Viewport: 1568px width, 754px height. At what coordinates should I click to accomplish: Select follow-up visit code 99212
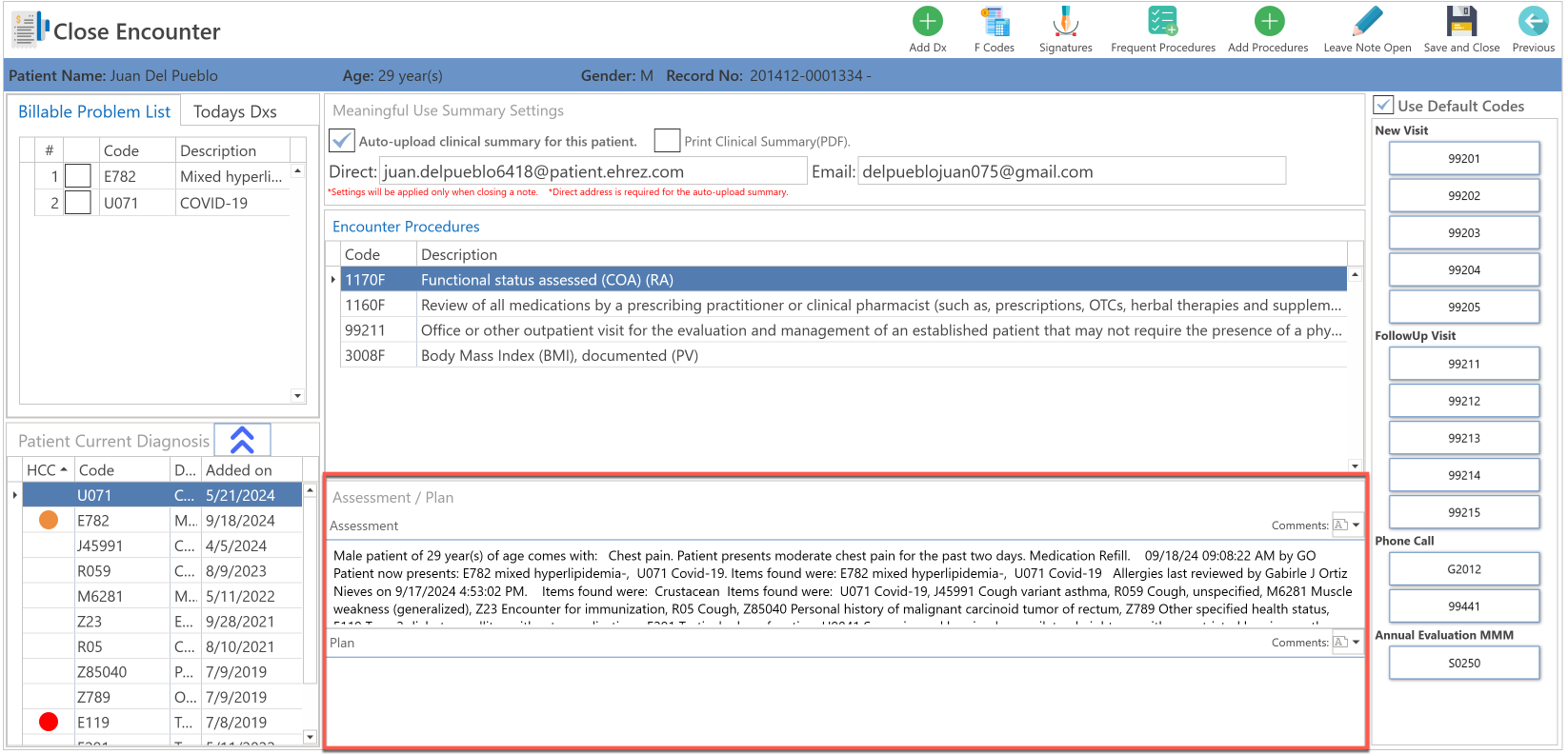(1463, 401)
